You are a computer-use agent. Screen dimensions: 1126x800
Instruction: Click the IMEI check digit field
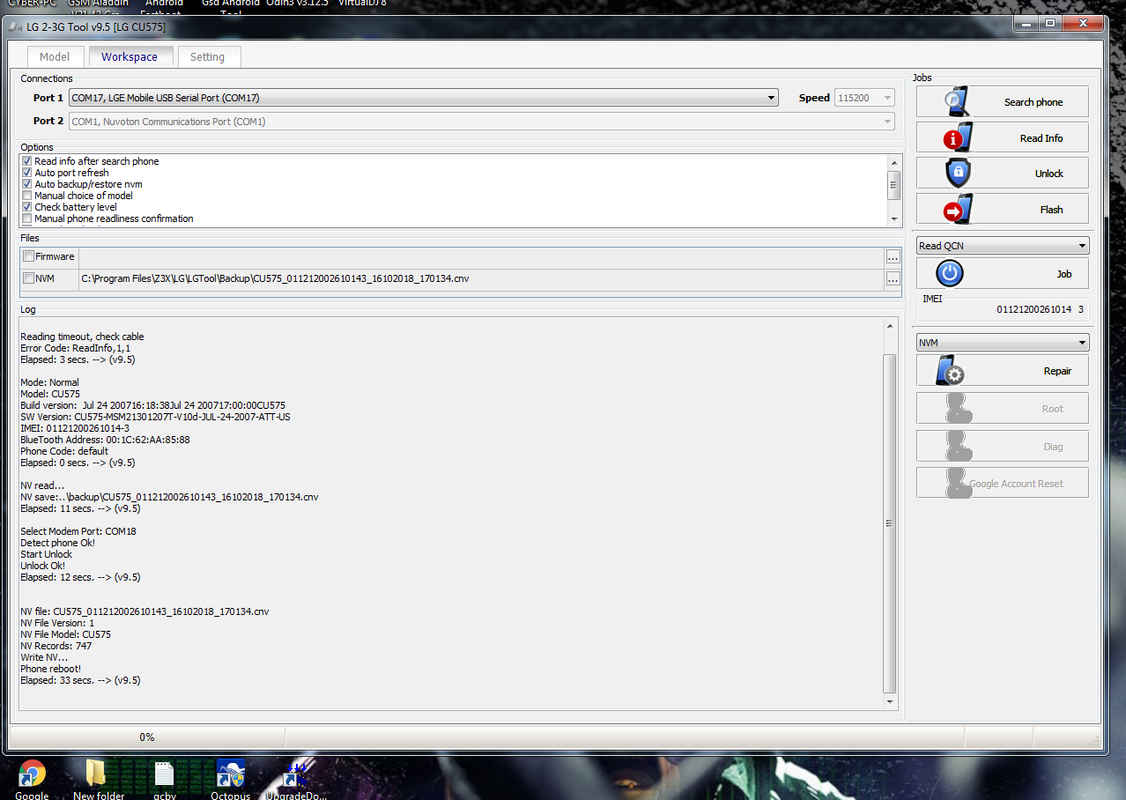[1081, 309]
